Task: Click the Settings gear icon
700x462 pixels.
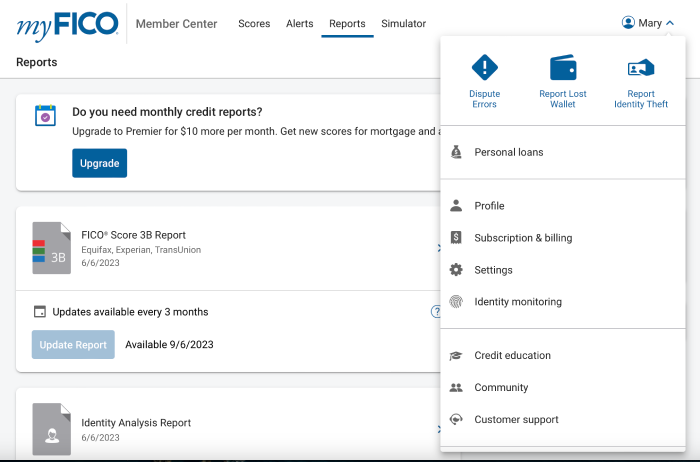Action: point(456,270)
